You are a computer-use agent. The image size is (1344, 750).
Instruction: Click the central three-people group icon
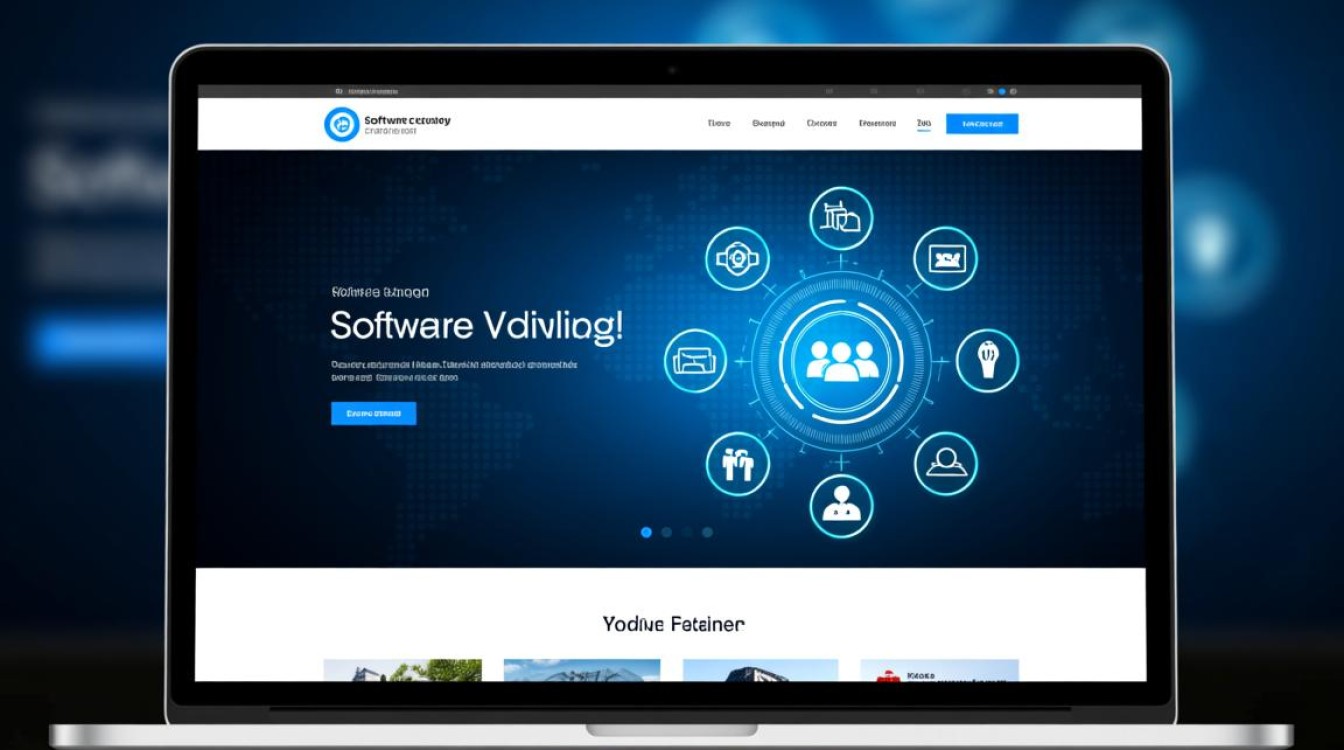pyautogui.click(x=841, y=359)
